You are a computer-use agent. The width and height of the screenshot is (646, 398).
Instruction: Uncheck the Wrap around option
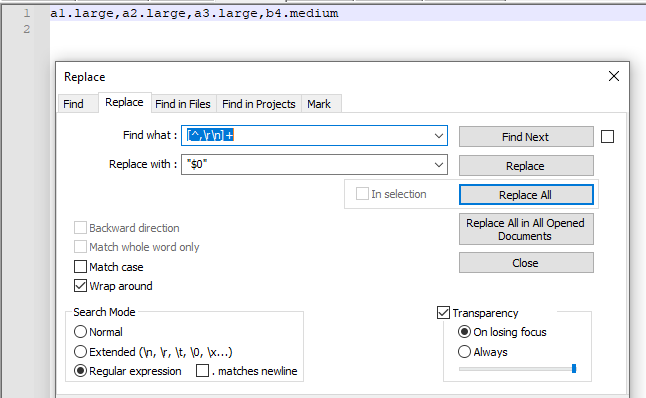[80, 286]
